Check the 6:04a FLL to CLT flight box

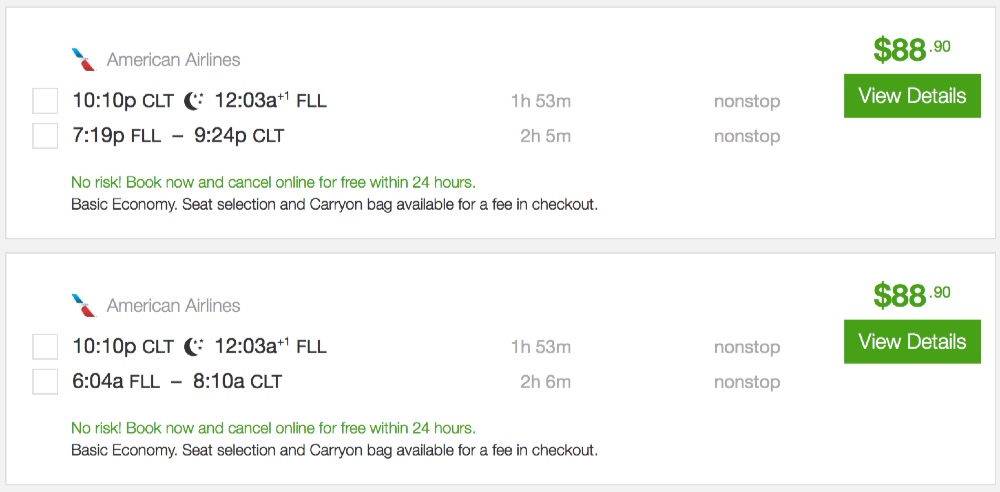45,381
